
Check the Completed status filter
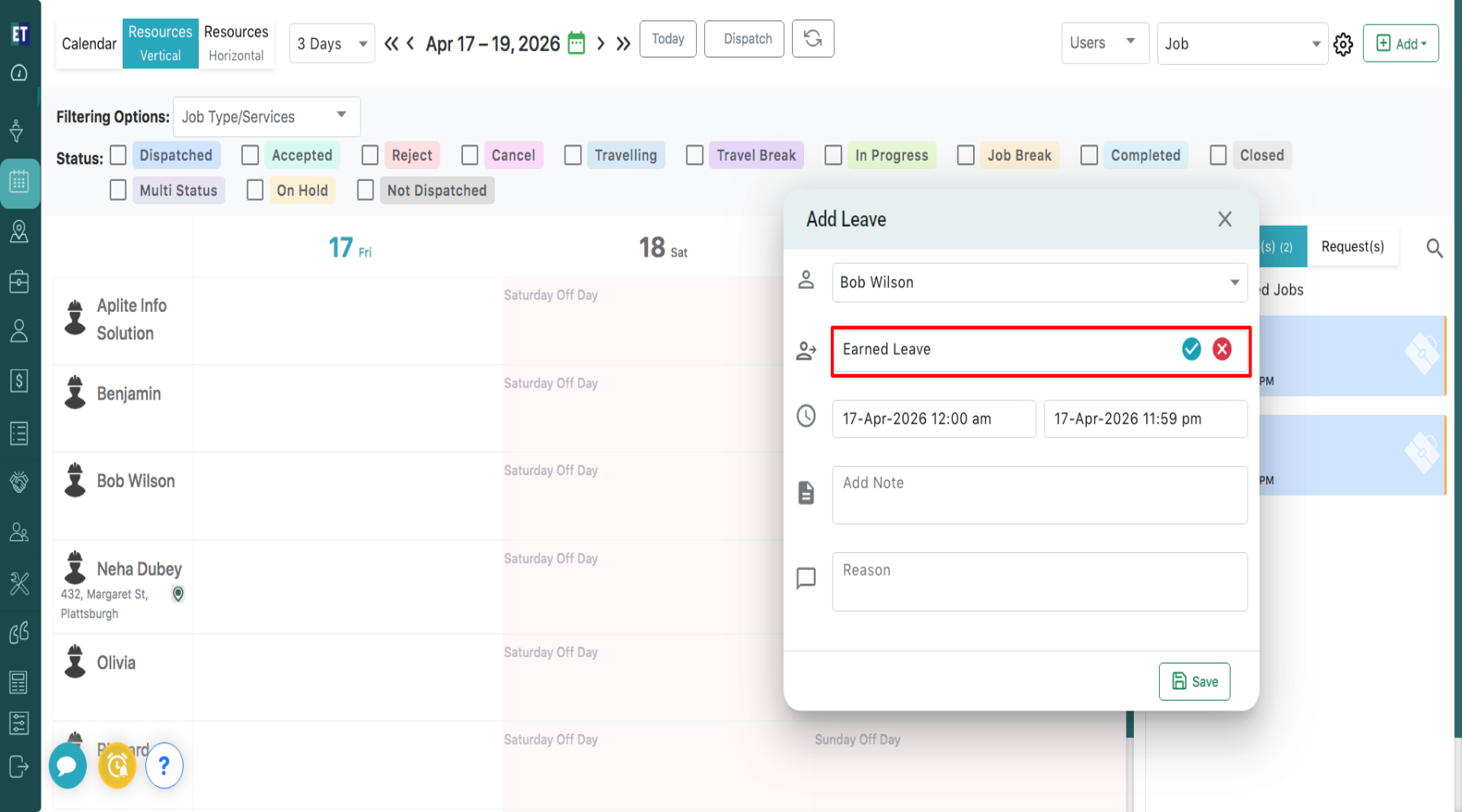(x=1089, y=155)
